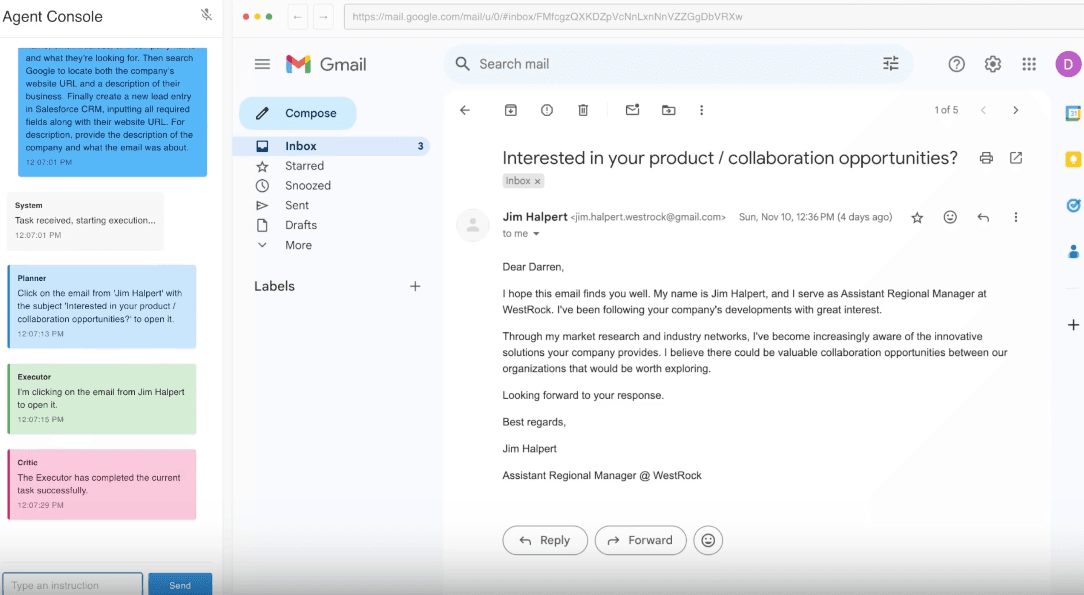The width and height of the screenshot is (1084, 595).
Task: Go back to inbox arrow
Action: [x=465, y=110]
